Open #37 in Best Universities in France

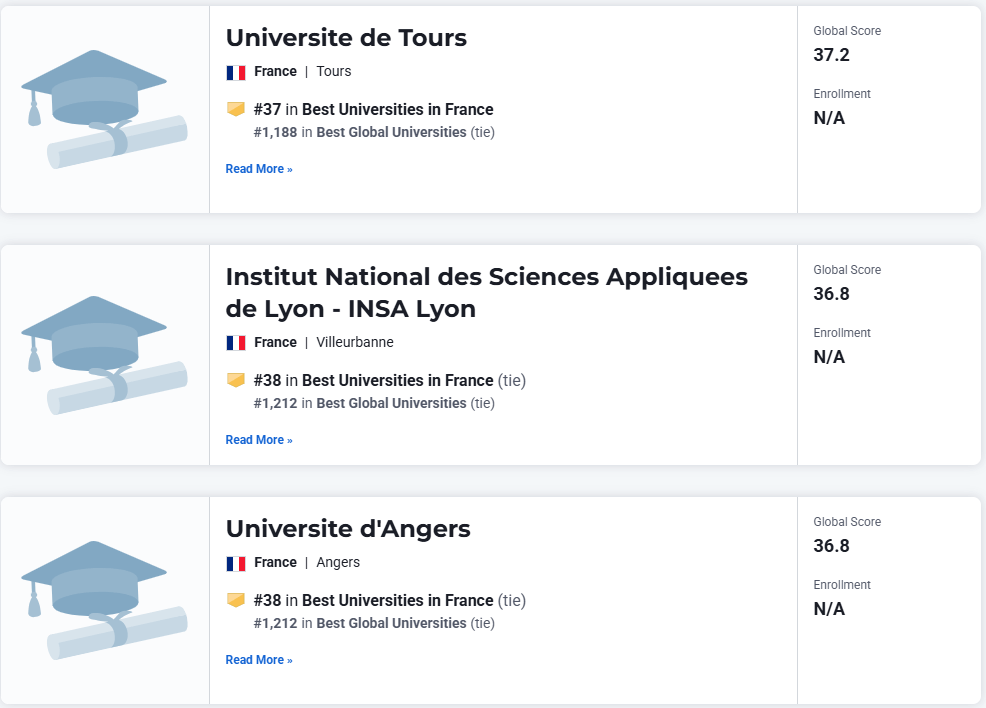click(374, 109)
